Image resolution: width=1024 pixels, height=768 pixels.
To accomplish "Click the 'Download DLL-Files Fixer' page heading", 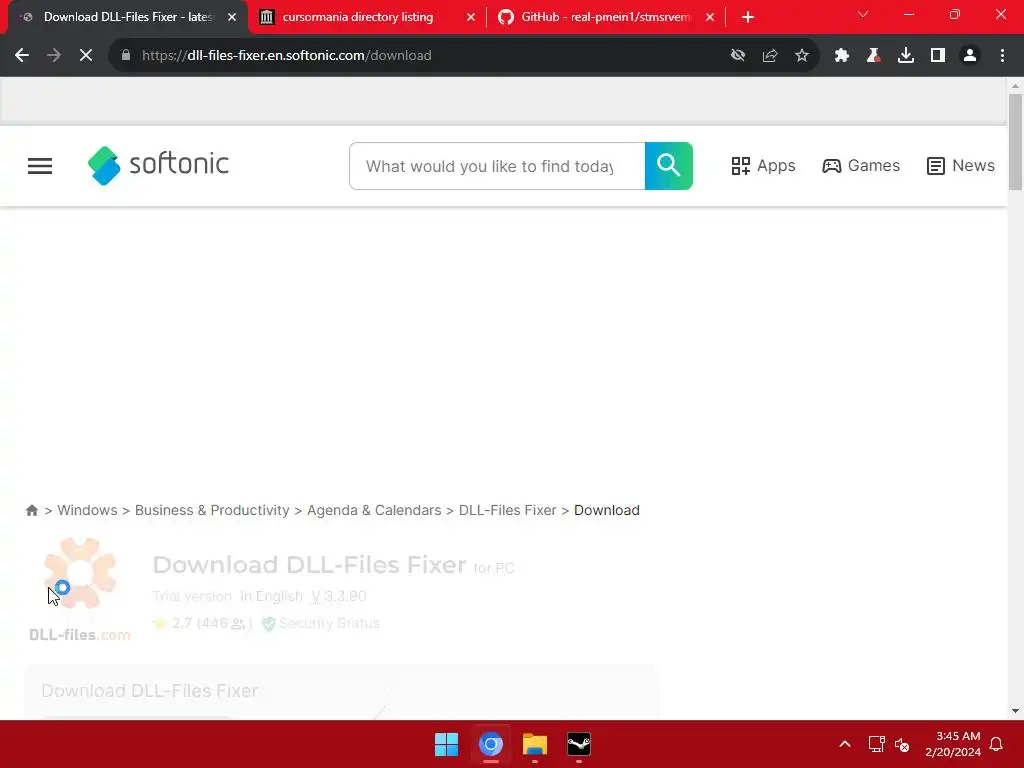I will tap(310, 564).
